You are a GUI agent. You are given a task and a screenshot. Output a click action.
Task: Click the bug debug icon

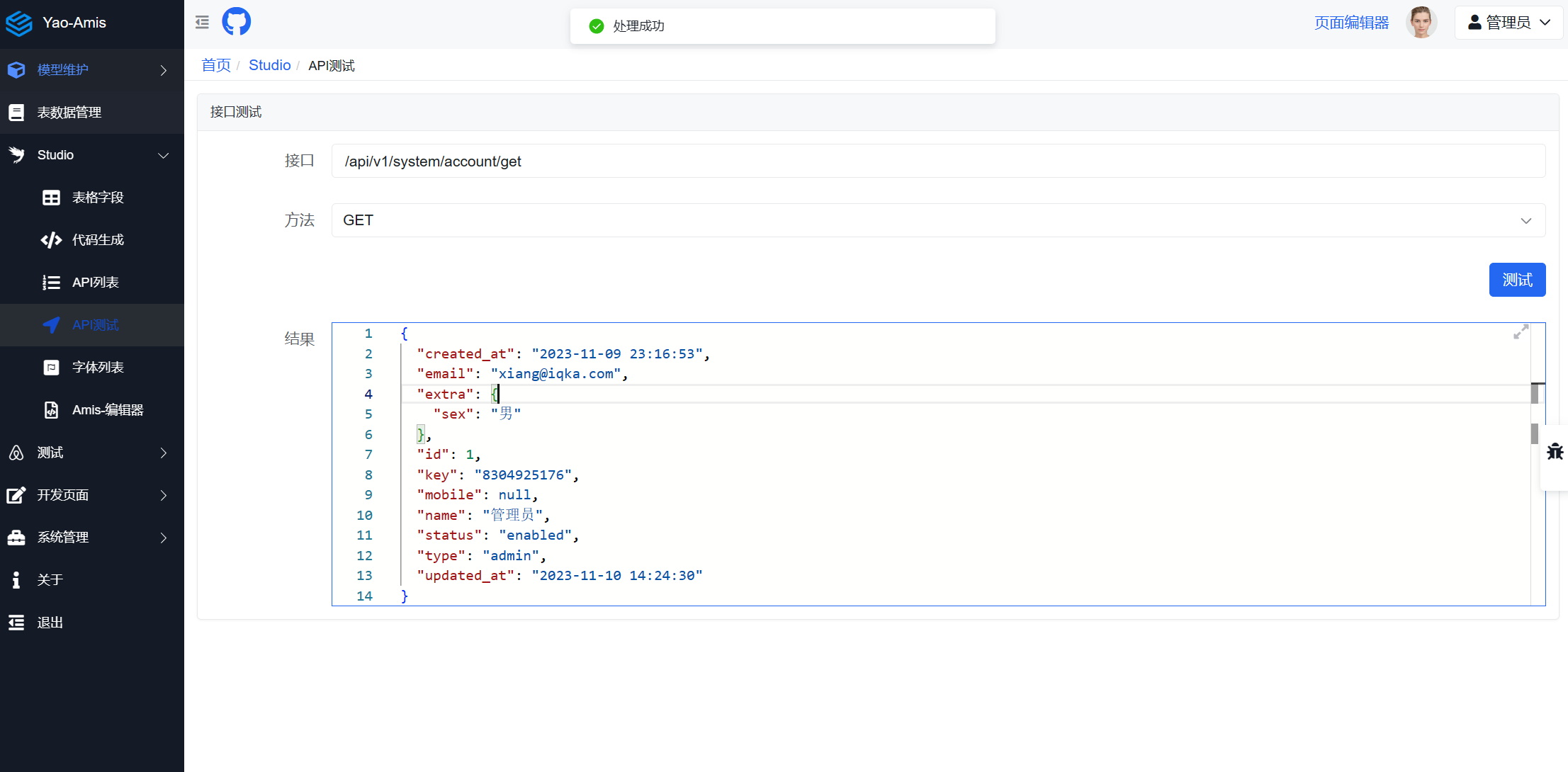[1555, 452]
